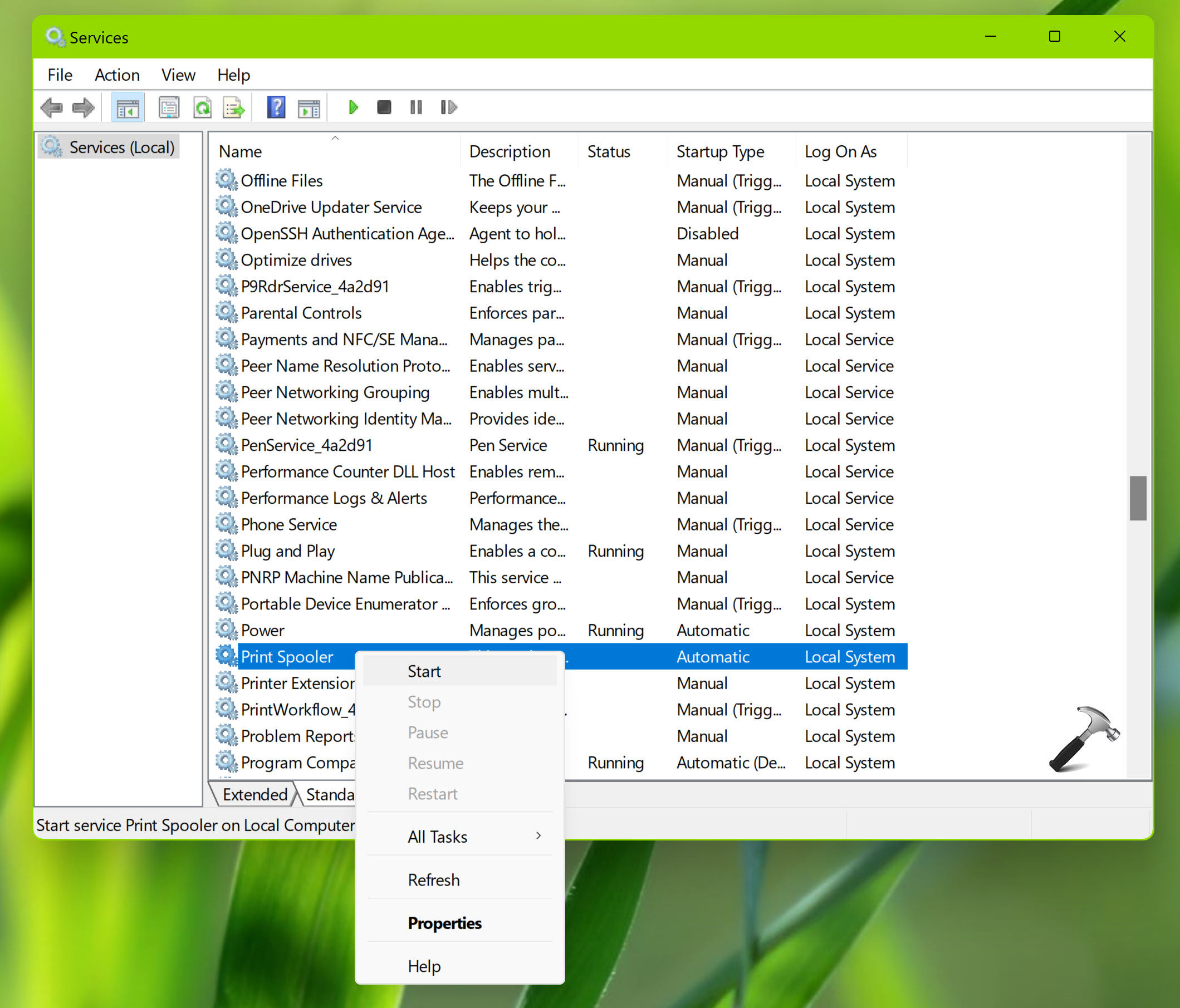Toggle the Show/Hide Console Tree icon
Viewport: 1180px width, 1008px height.
[128, 107]
